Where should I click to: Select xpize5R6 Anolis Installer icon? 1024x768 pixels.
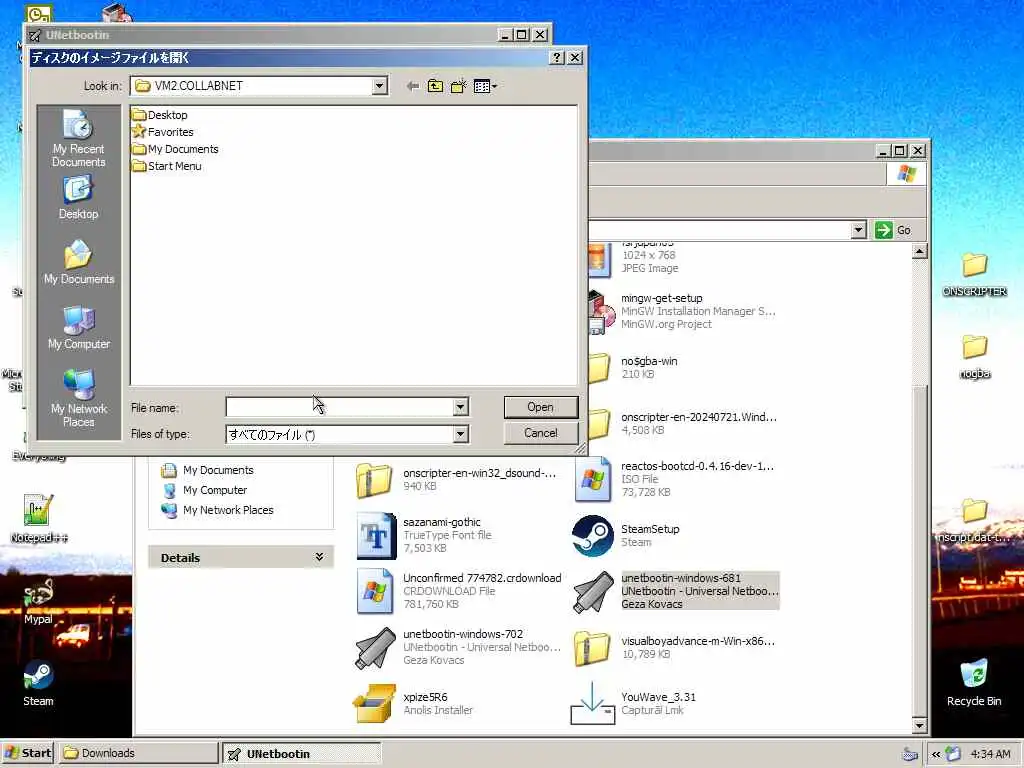(x=374, y=703)
